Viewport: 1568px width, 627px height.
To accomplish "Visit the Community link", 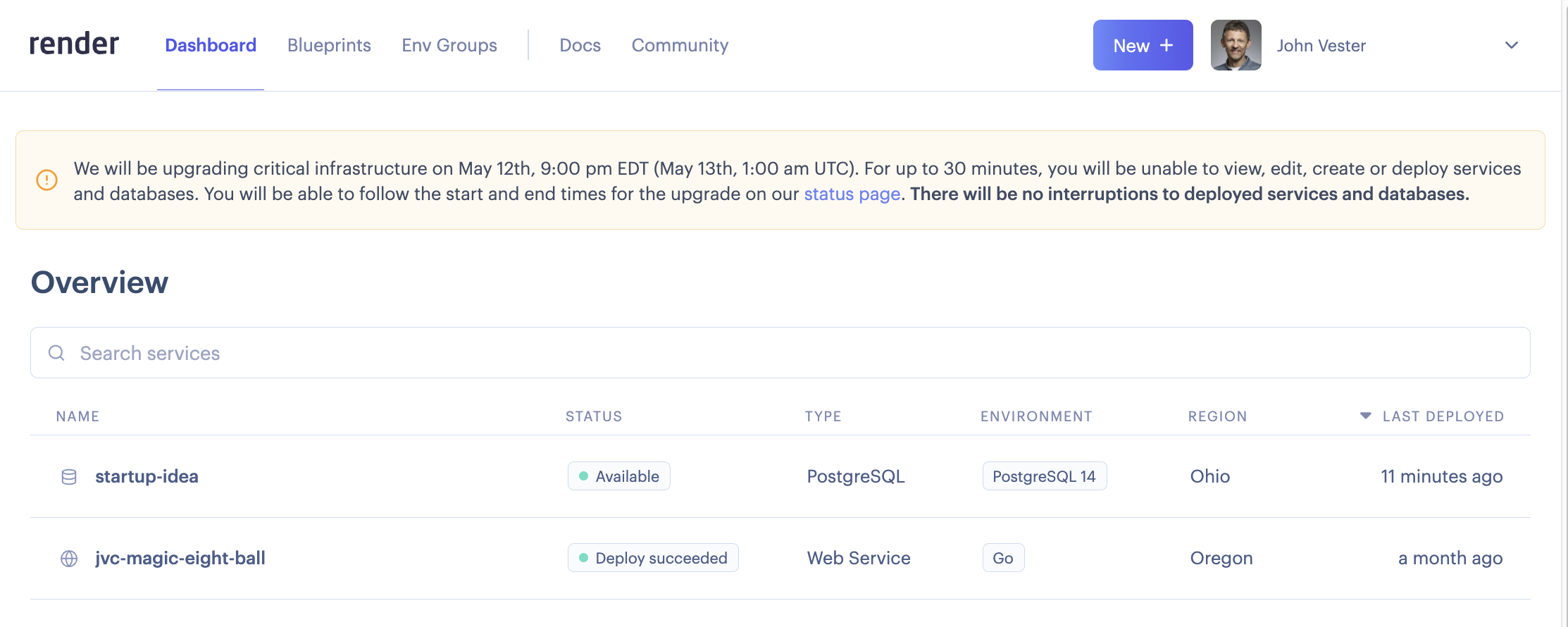I will click(680, 45).
